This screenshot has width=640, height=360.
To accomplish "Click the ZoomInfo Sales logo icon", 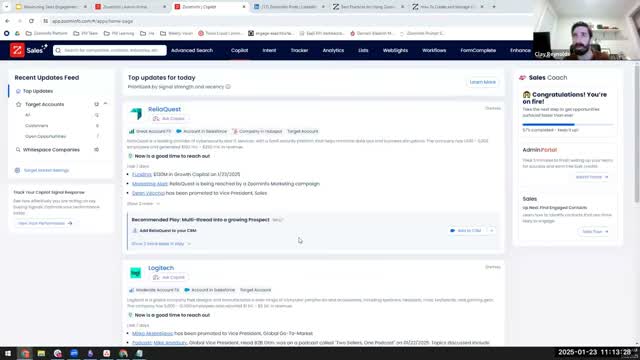I will 17,50.
